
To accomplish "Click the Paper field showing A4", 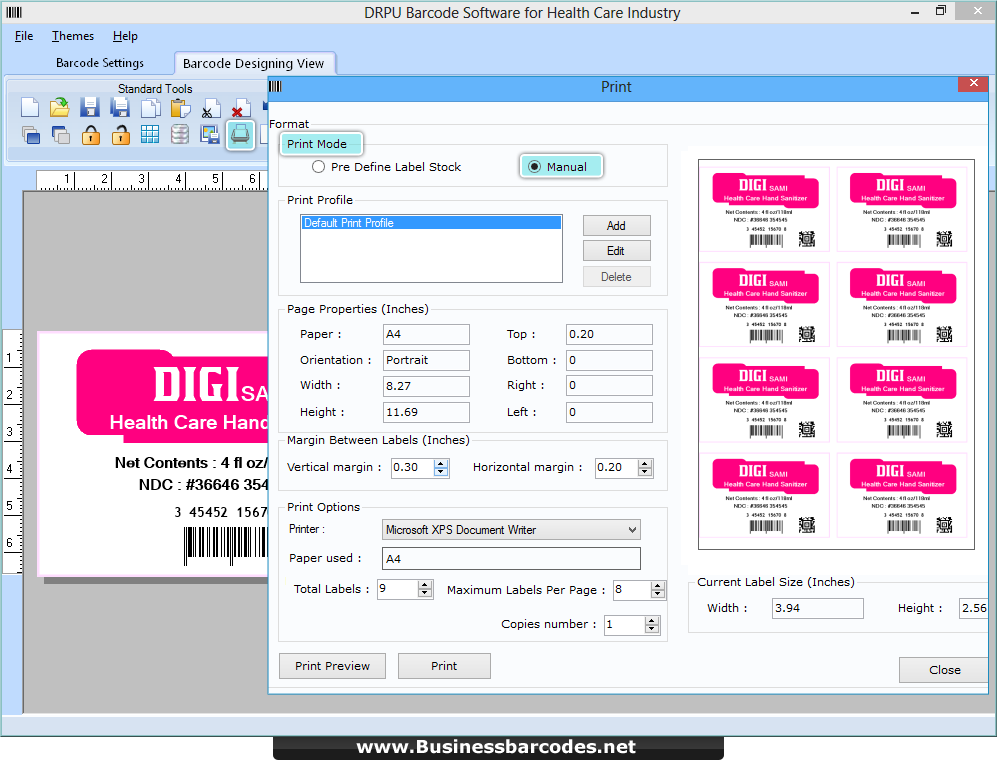I will (x=426, y=334).
